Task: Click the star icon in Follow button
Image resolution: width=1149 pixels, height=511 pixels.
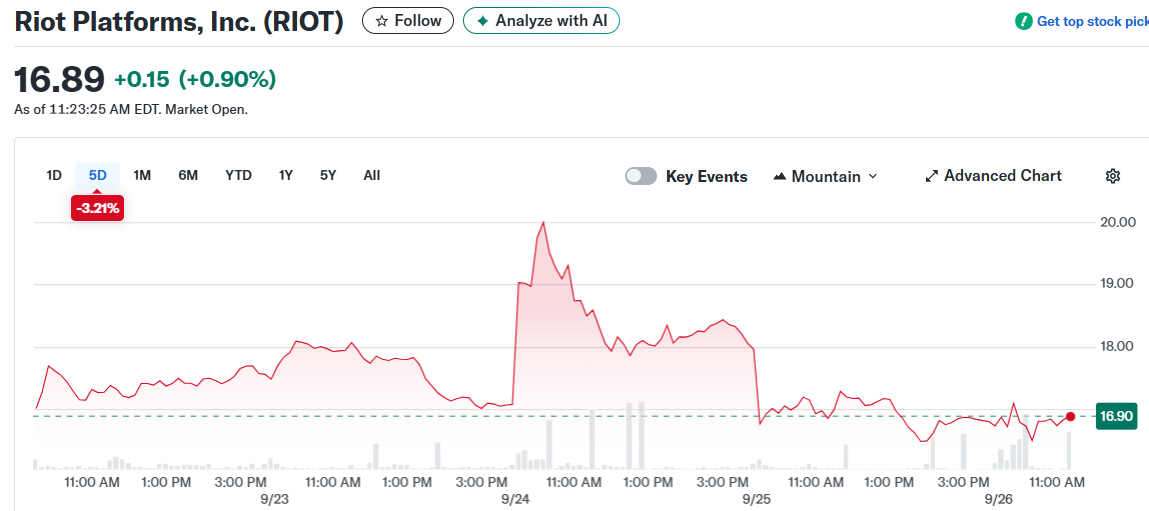Action: click(x=382, y=21)
